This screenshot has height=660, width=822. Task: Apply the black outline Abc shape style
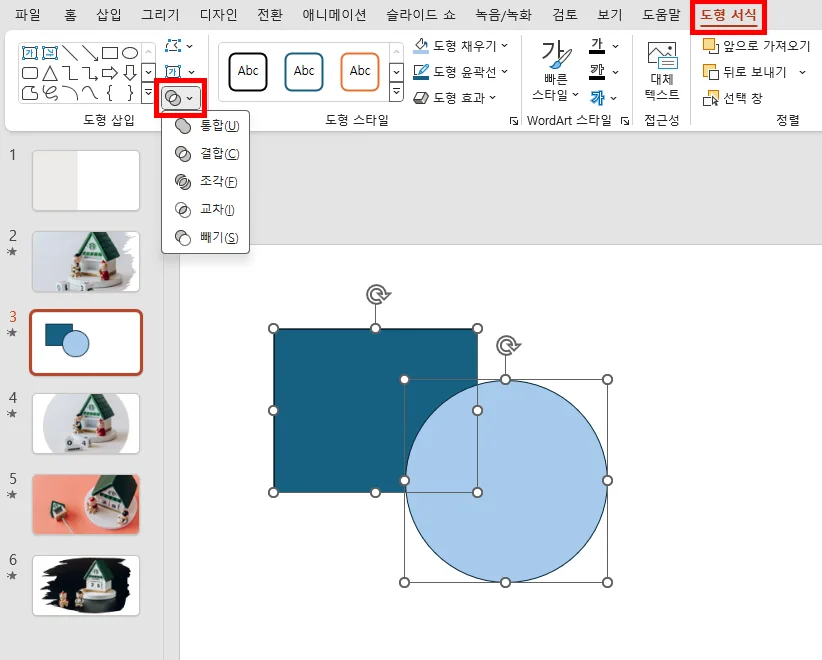pos(248,71)
